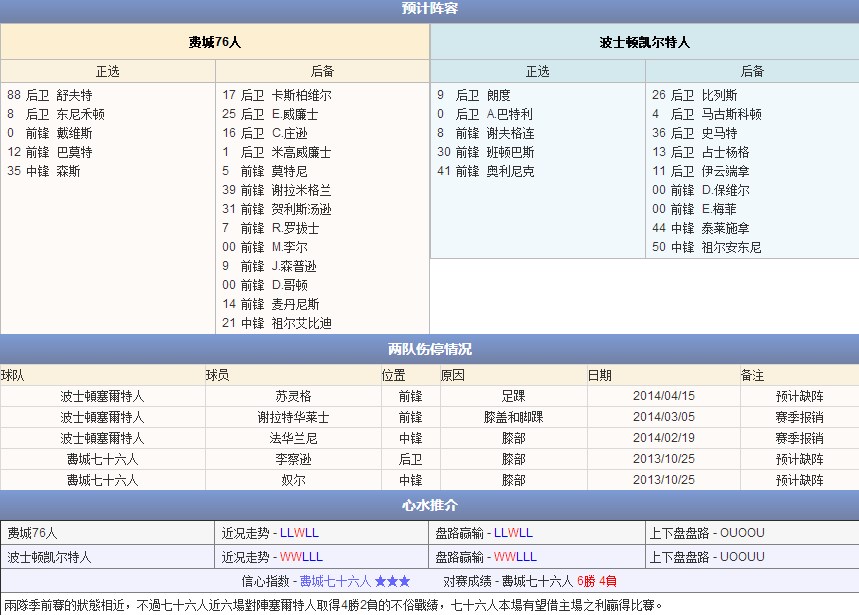Image resolution: width=859 pixels, height=615 pixels.
Task: Click bench forward 'E.梅菲'
Action: pyautogui.click(x=719, y=209)
